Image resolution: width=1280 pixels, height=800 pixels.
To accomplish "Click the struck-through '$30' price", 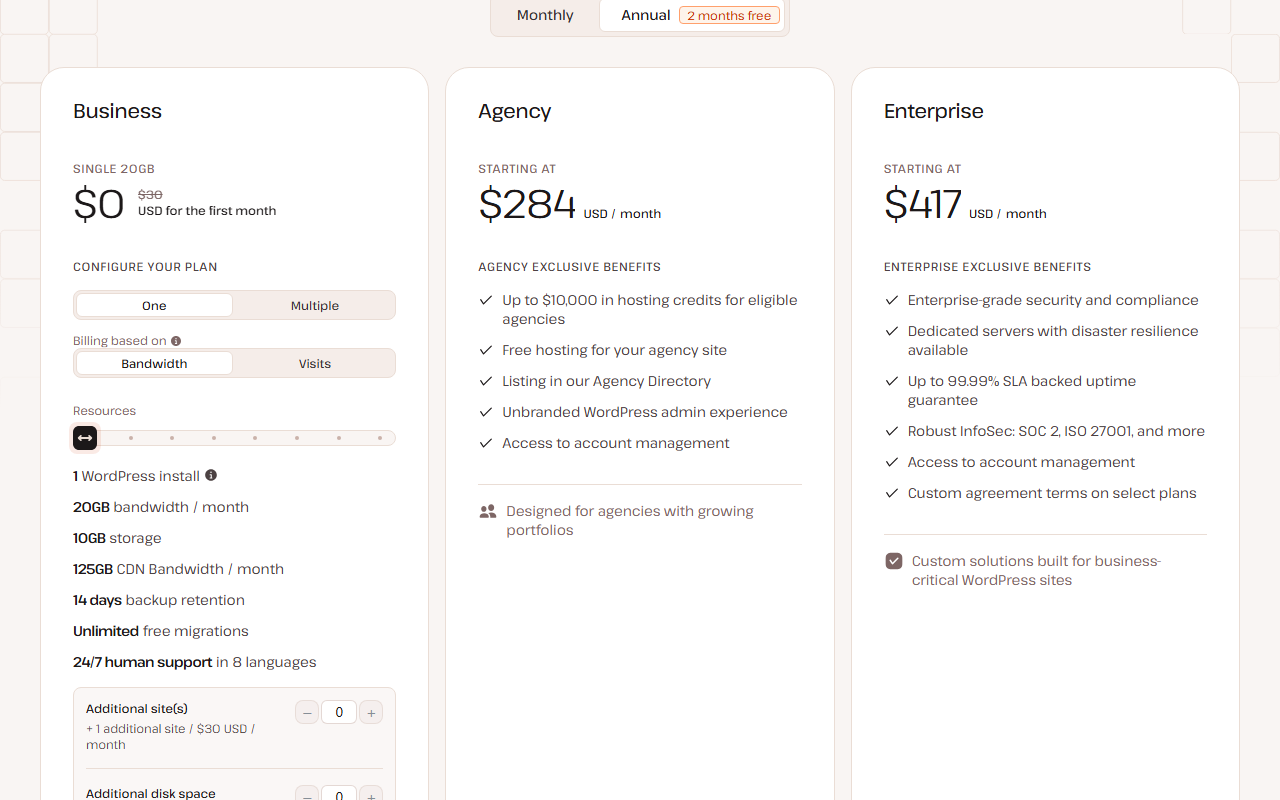I will point(150,195).
